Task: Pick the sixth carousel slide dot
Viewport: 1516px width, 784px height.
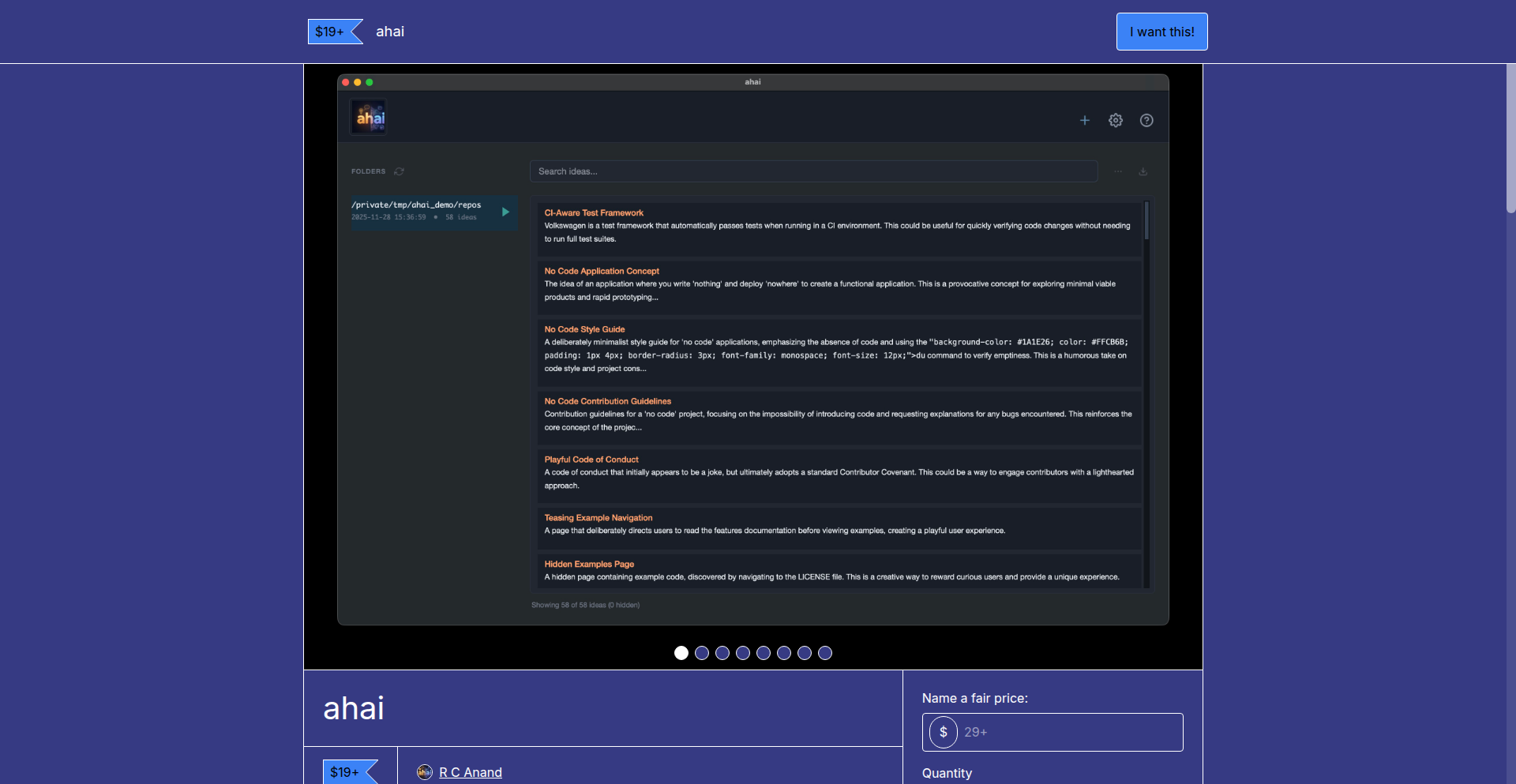Action: point(784,653)
